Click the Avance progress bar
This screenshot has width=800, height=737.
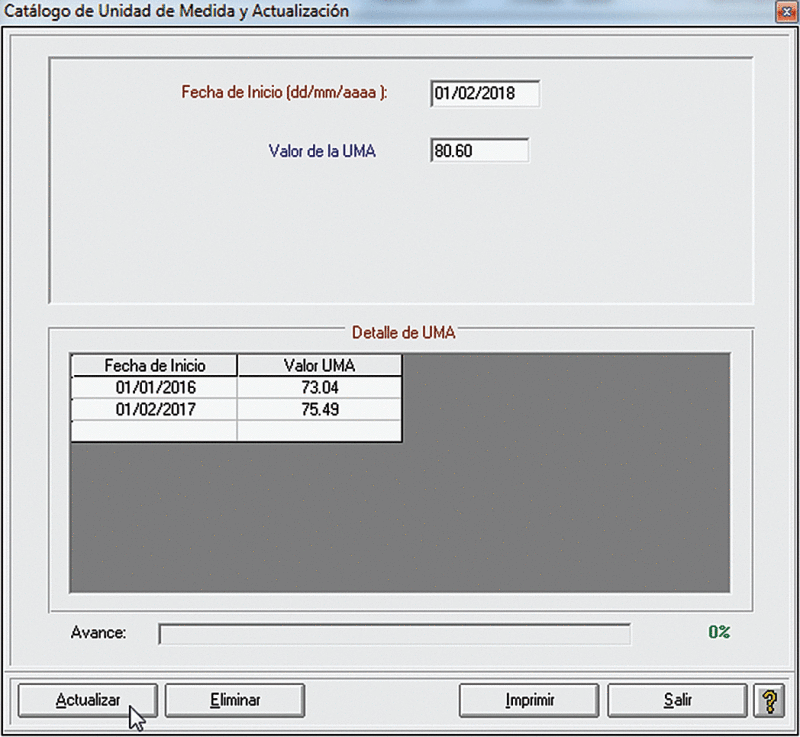(x=394, y=634)
